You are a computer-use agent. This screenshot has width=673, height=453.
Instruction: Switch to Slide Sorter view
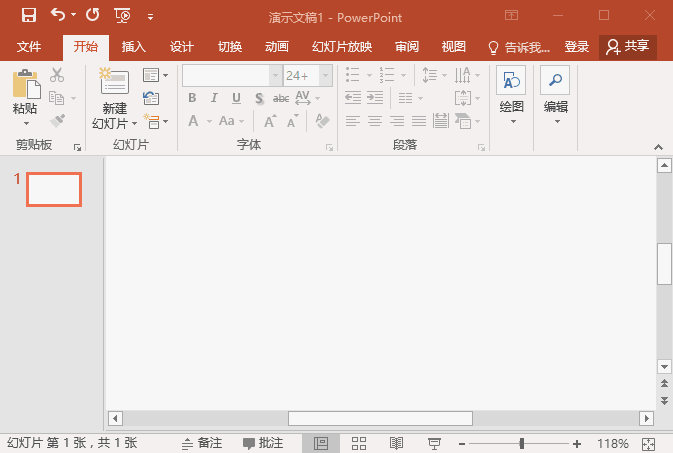coord(359,443)
